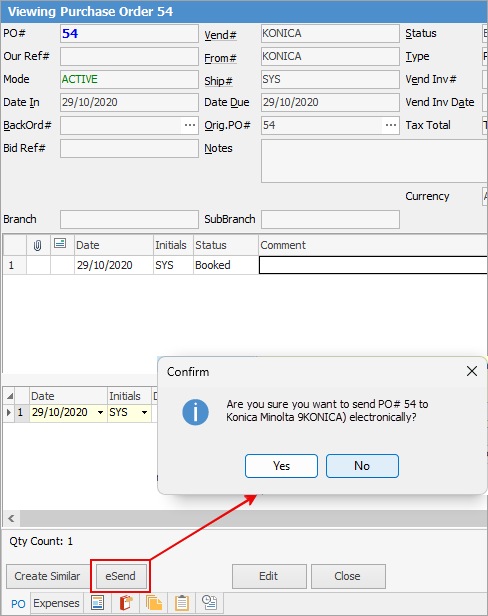Click the Bid Ref# input field
This screenshot has height=616, width=488.
(129, 148)
